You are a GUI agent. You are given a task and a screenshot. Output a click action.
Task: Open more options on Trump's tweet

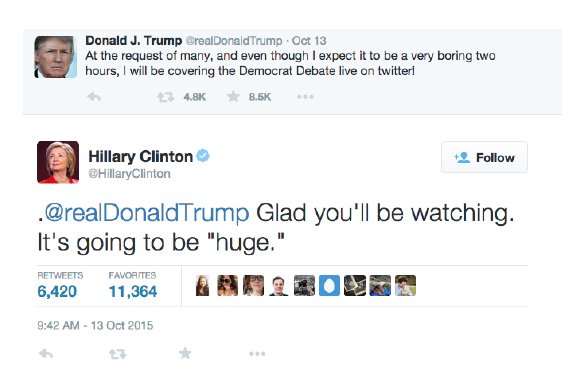point(305,97)
